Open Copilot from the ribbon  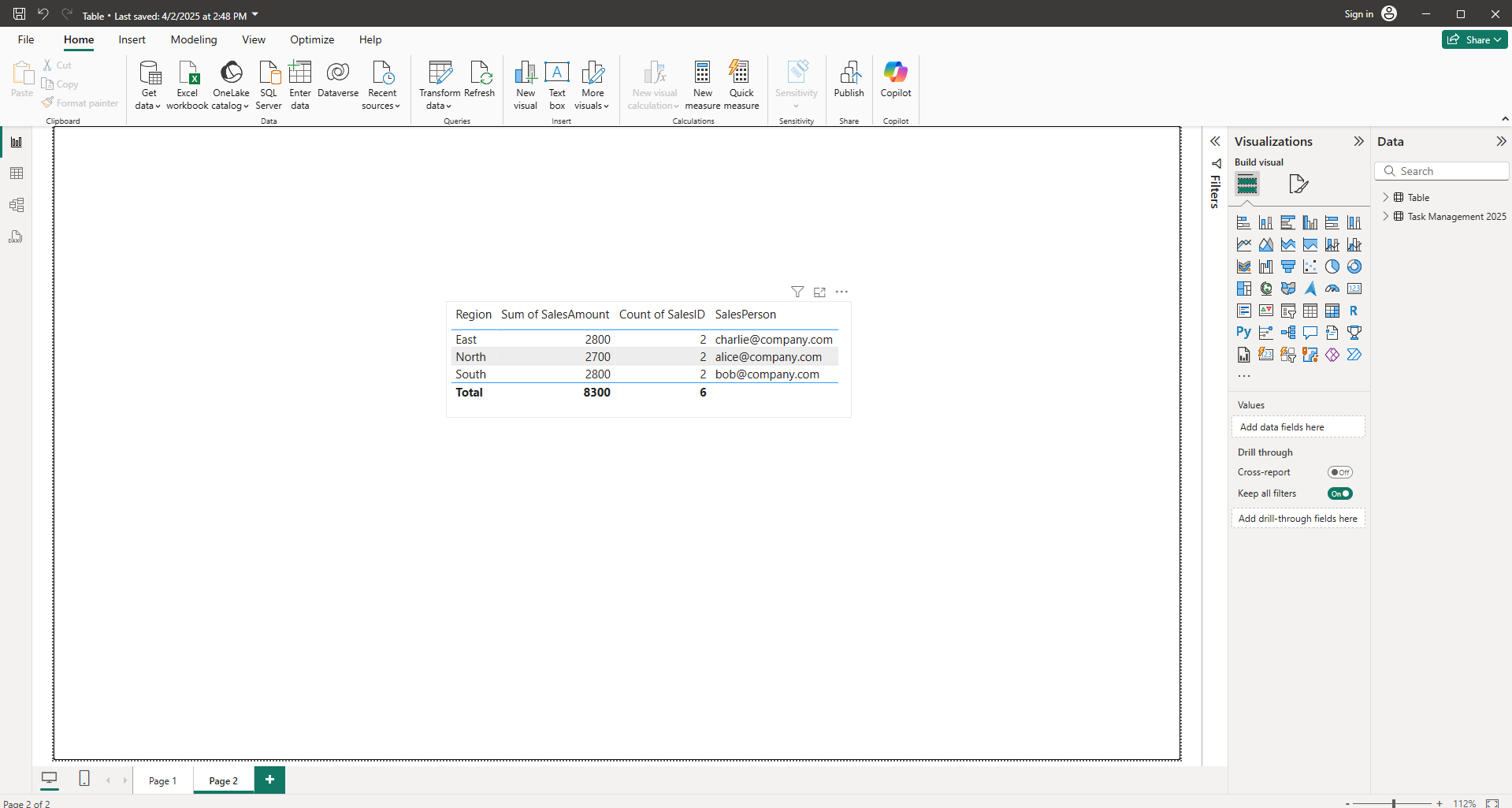pyautogui.click(x=895, y=74)
